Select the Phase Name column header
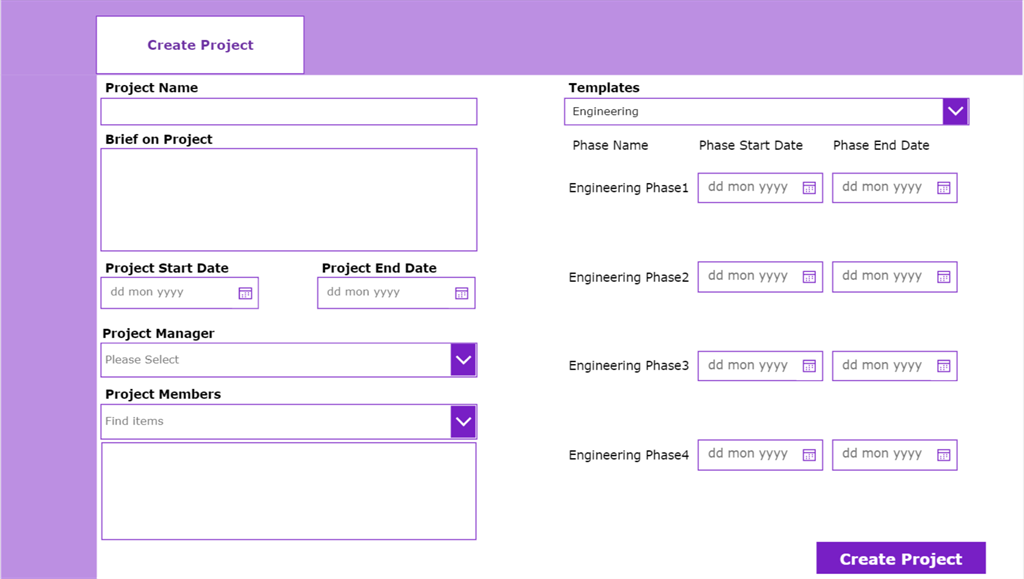 click(610, 146)
